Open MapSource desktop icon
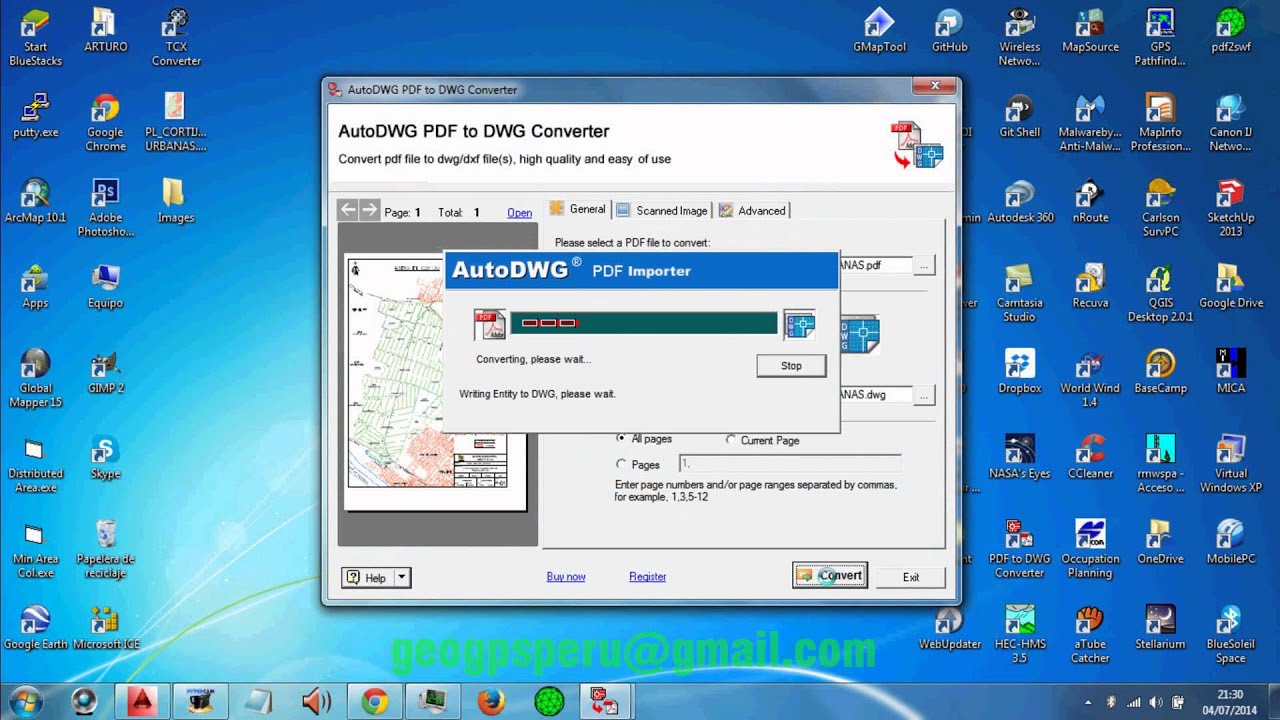Screen dimensions: 1280x720 [x=1090, y=30]
